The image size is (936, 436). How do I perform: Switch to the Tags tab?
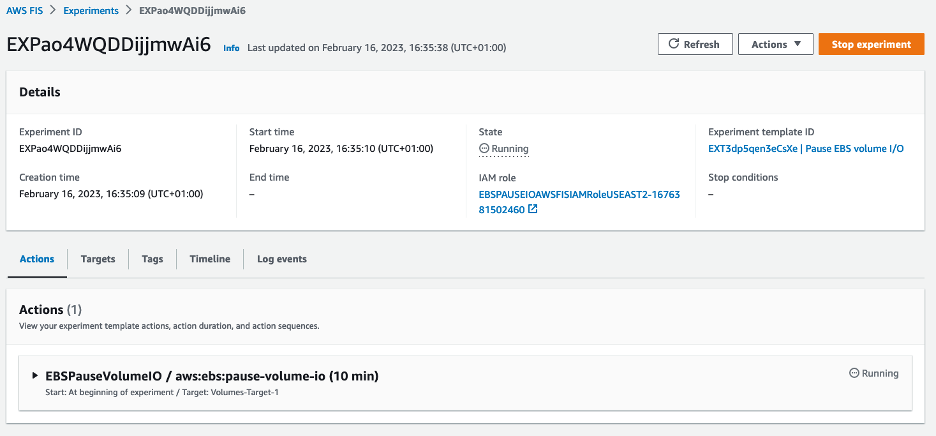pos(153,259)
